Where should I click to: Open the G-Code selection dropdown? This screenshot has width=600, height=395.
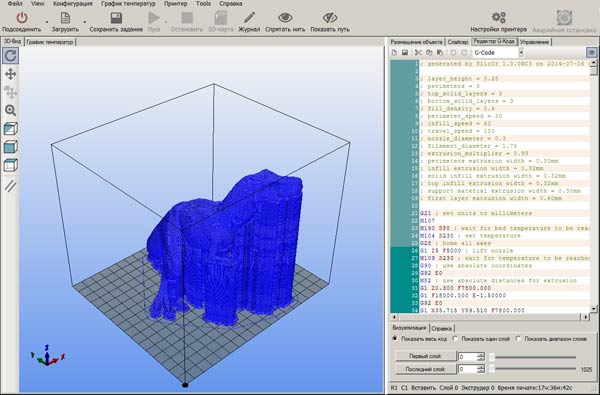coord(521,52)
